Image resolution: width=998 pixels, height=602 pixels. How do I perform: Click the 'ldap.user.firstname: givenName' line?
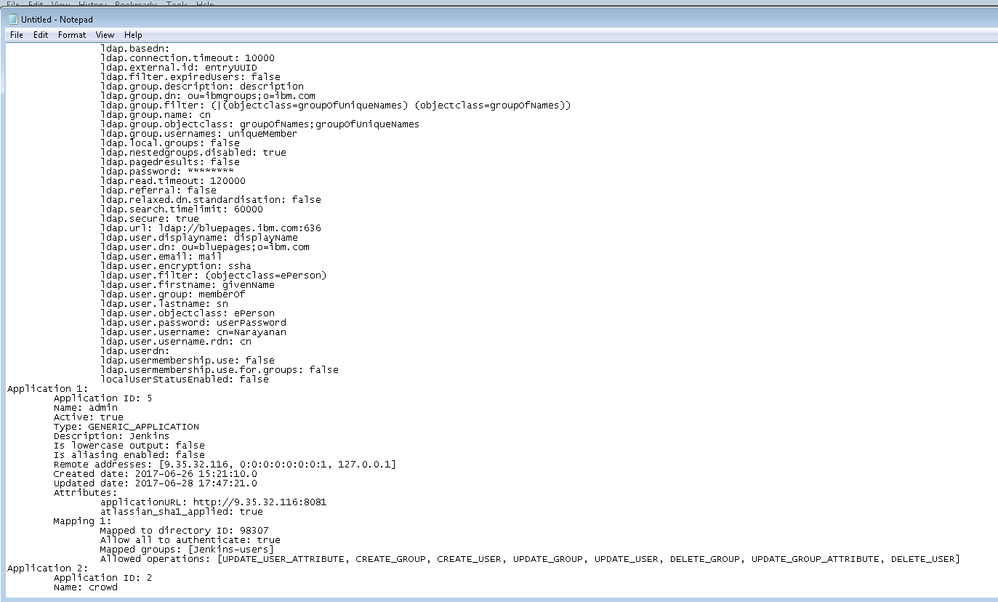187,284
